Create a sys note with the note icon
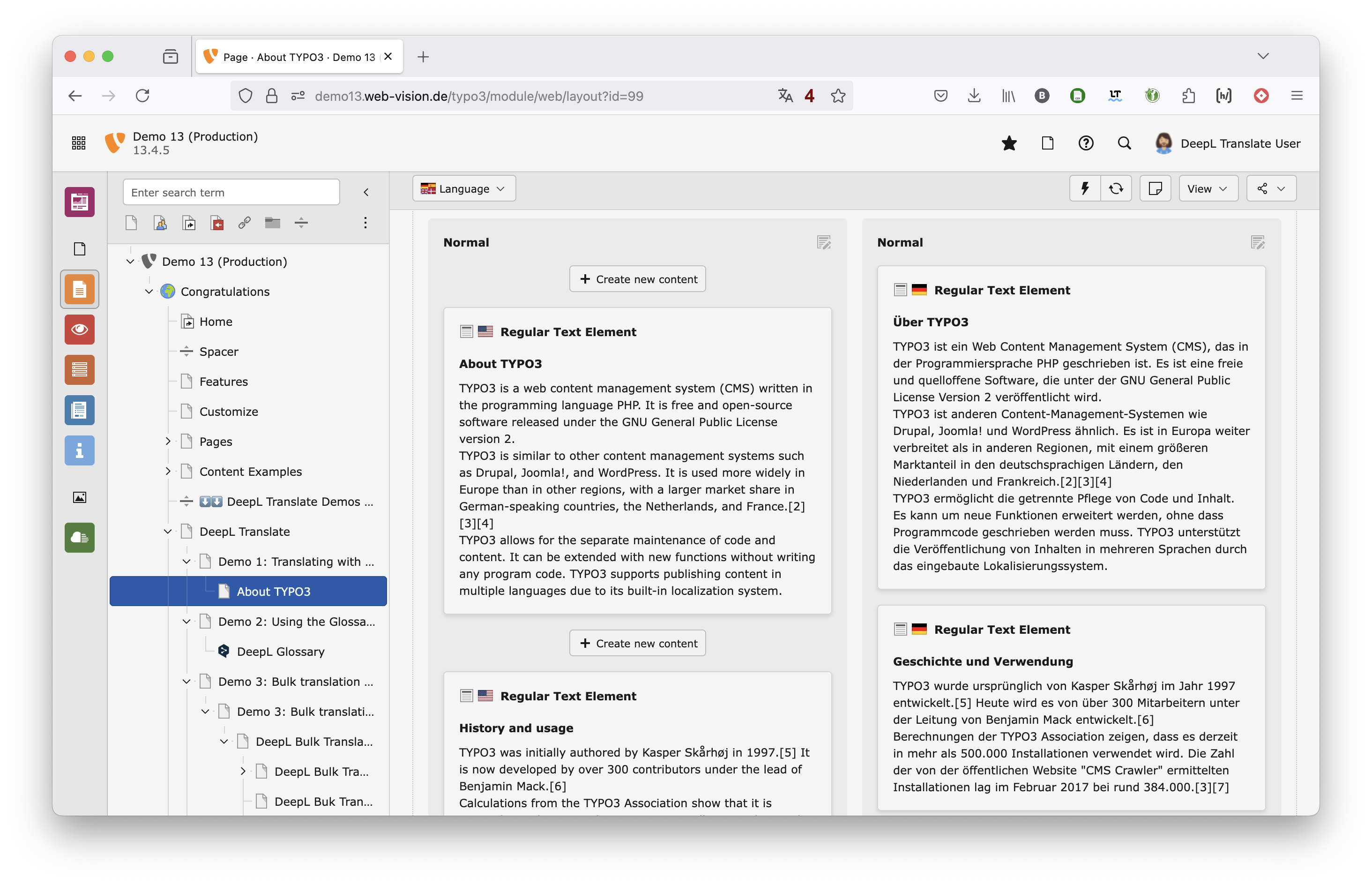Image resolution: width=1372 pixels, height=885 pixels. click(x=1155, y=188)
